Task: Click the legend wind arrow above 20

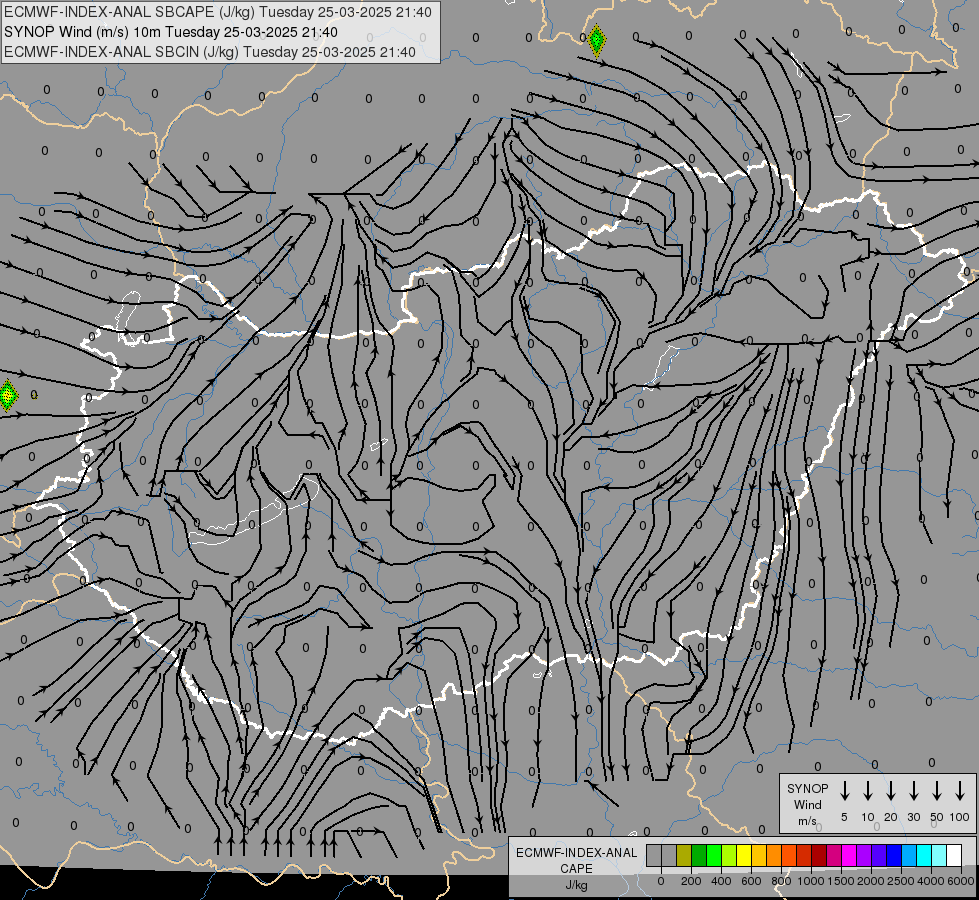Action: point(890,791)
